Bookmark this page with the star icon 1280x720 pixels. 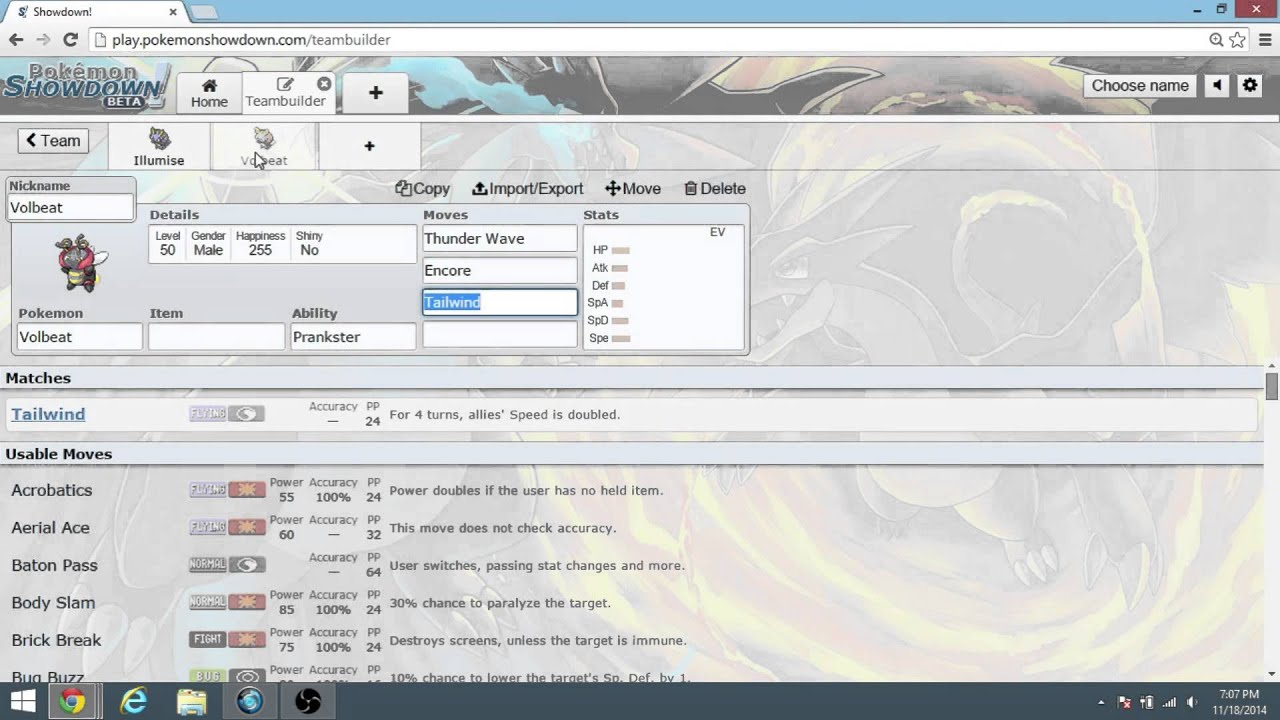pos(1238,40)
